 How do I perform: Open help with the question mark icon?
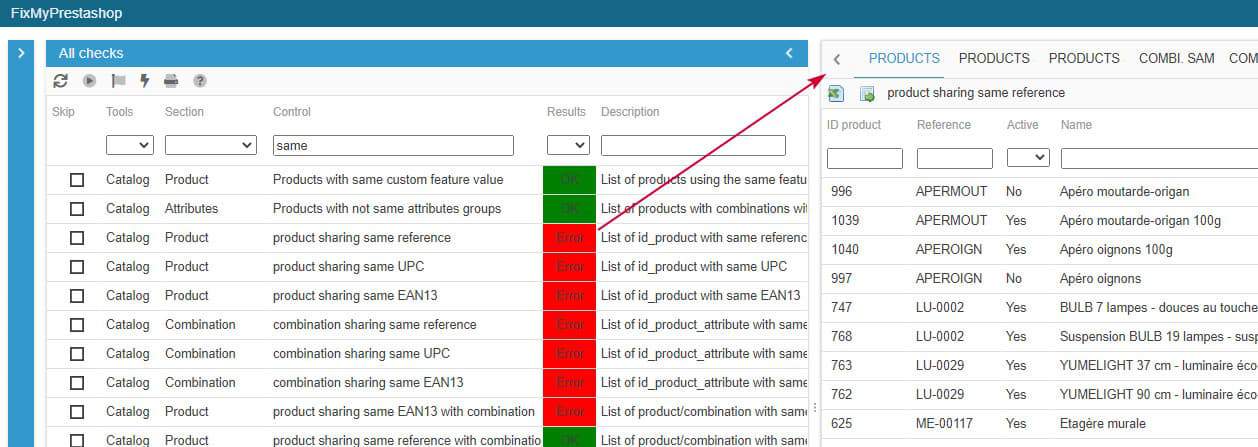click(x=200, y=81)
